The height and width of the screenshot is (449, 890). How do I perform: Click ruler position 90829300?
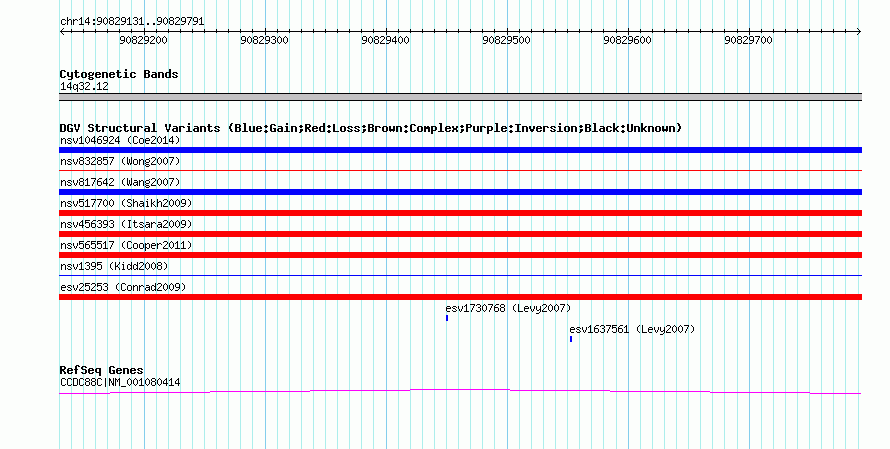coord(265,40)
